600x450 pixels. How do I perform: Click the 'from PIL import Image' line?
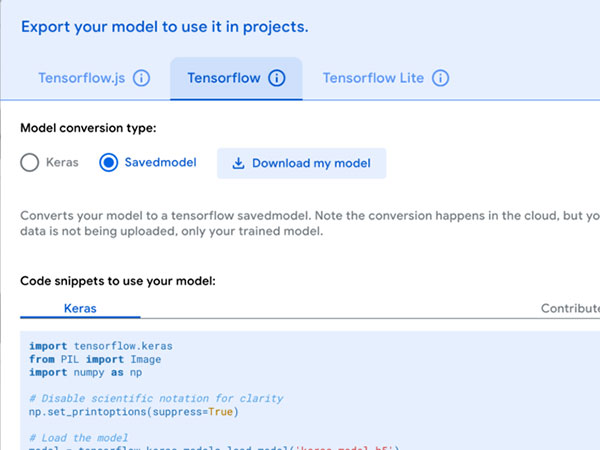tap(95, 359)
